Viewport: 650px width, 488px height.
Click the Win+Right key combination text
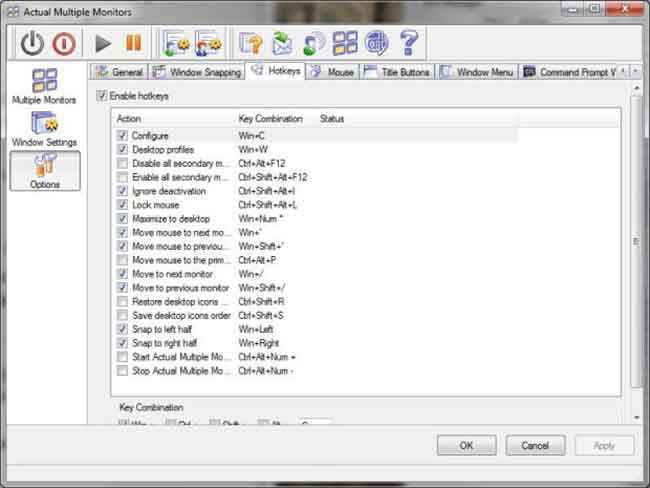(x=259, y=343)
